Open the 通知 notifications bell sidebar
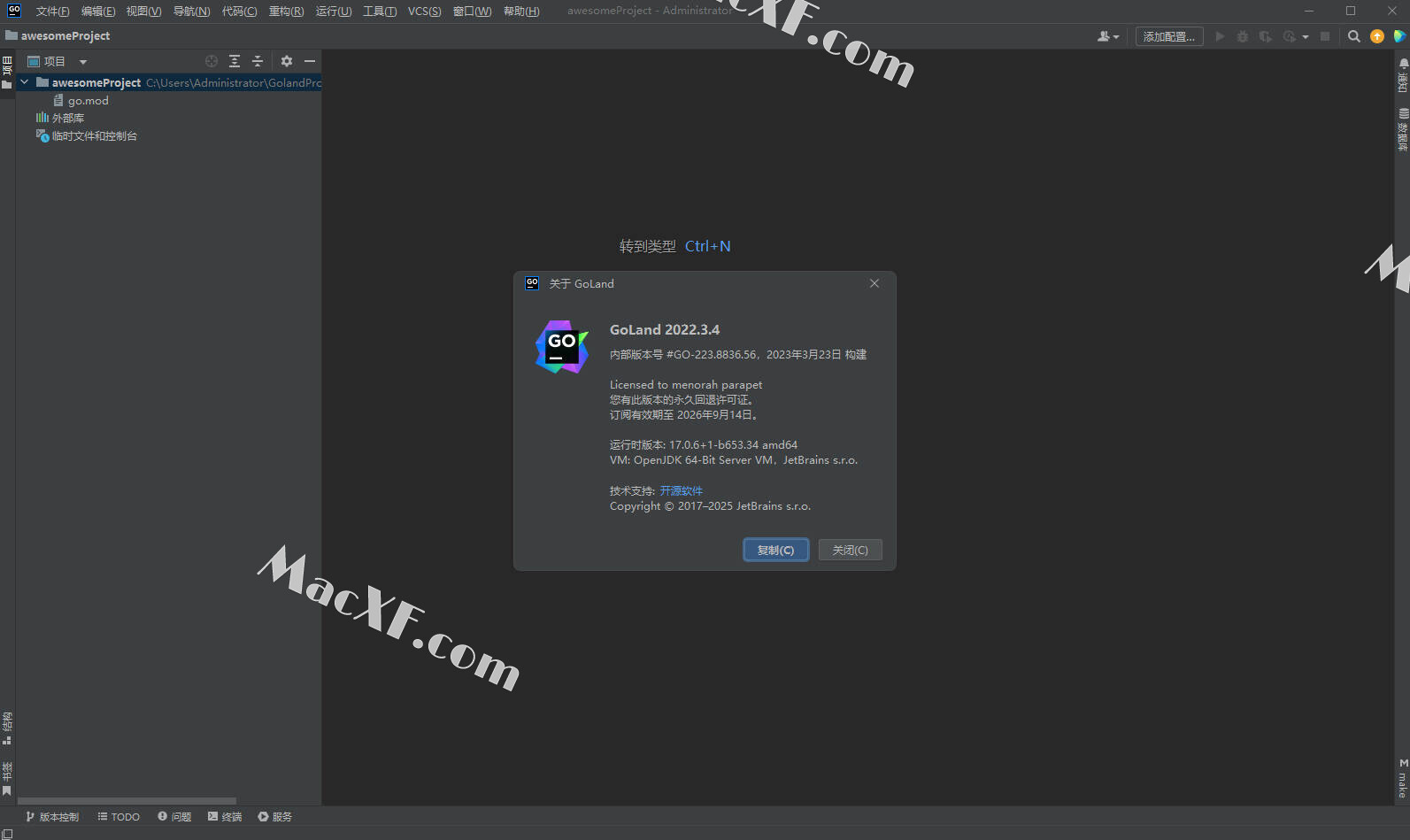 (x=1403, y=76)
